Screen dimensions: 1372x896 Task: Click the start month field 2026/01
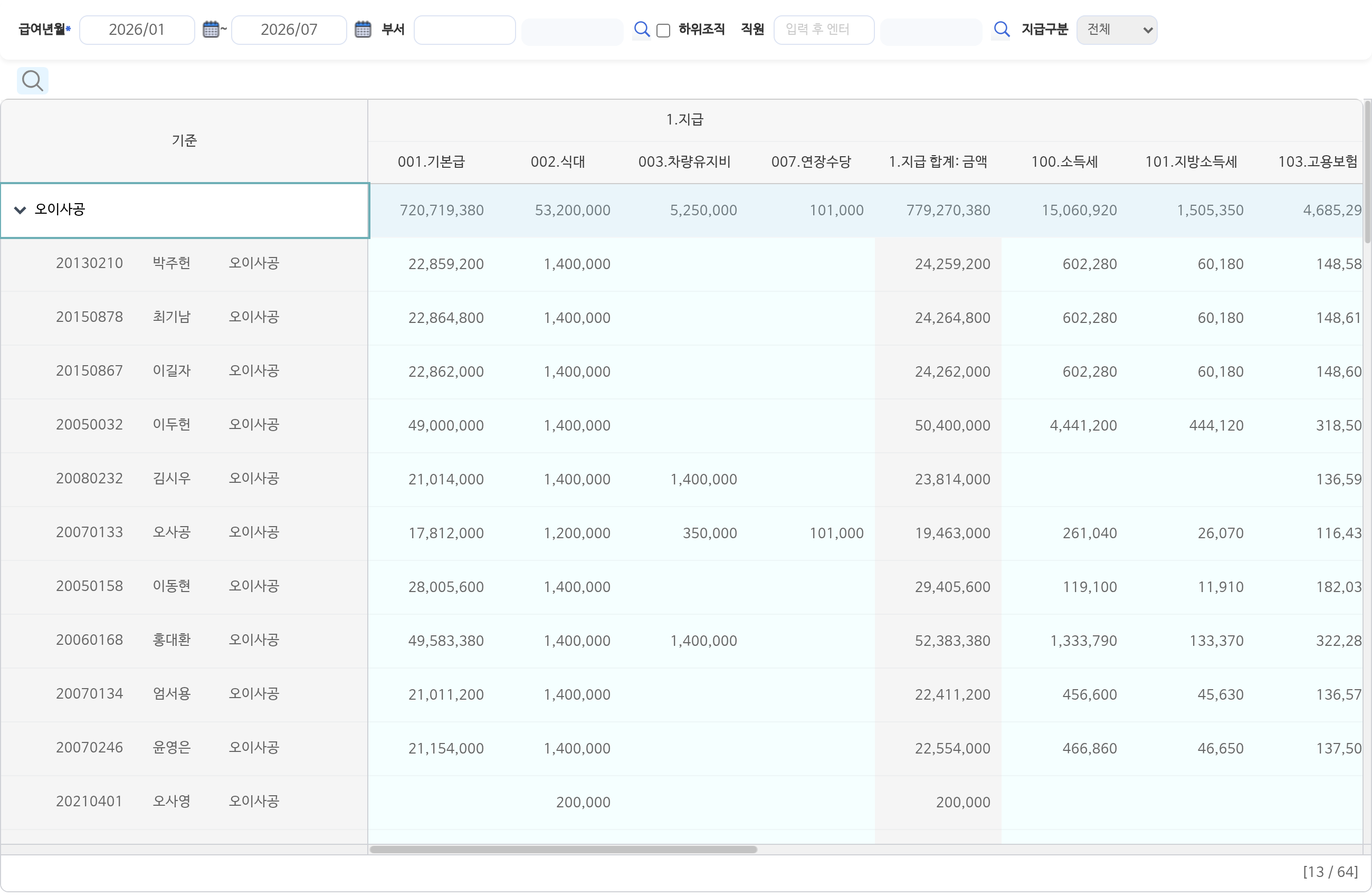click(137, 30)
